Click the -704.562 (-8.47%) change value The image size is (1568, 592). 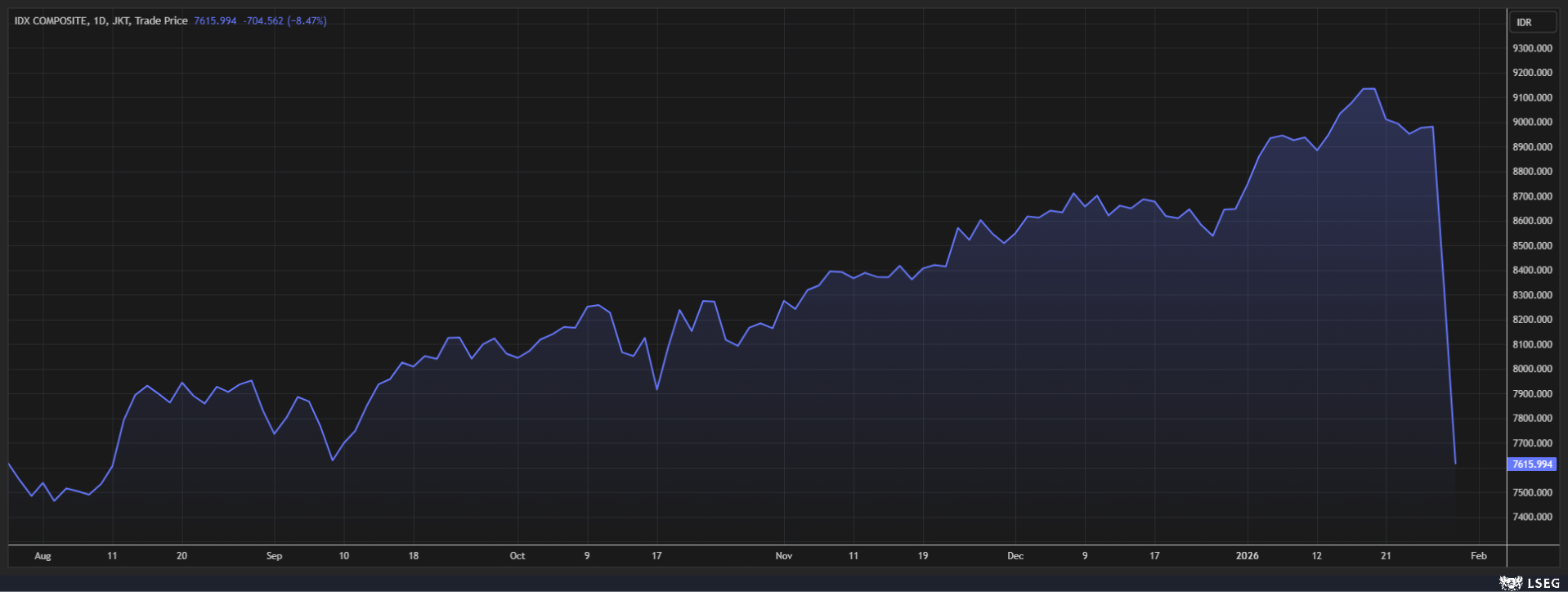point(284,20)
